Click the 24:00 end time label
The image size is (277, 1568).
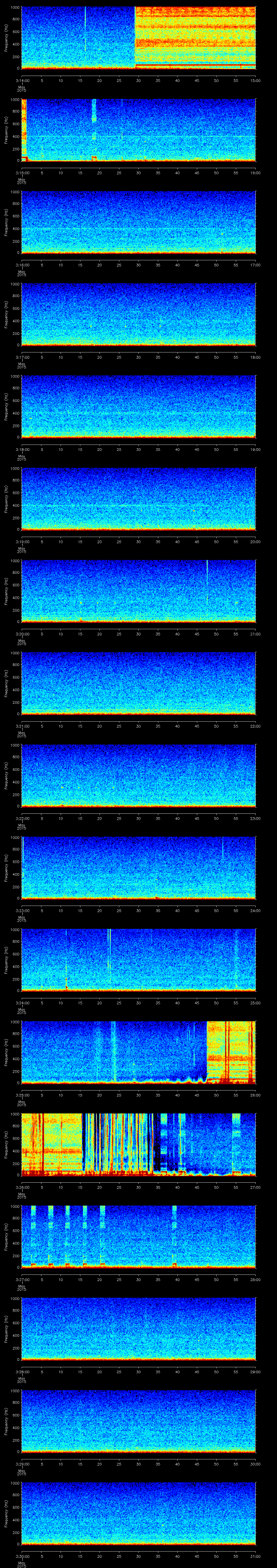(x=255, y=910)
